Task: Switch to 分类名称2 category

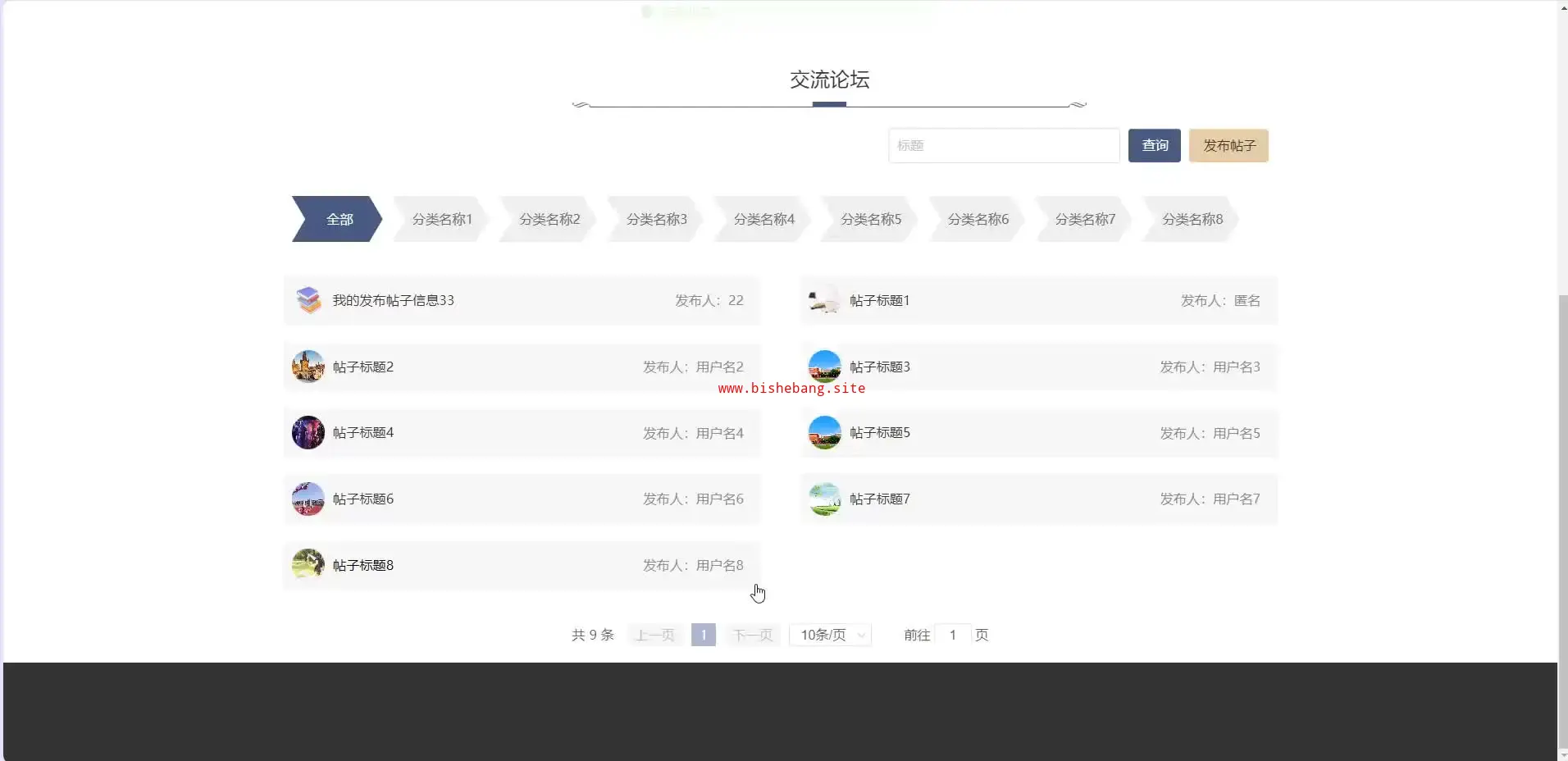Action: click(549, 219)
